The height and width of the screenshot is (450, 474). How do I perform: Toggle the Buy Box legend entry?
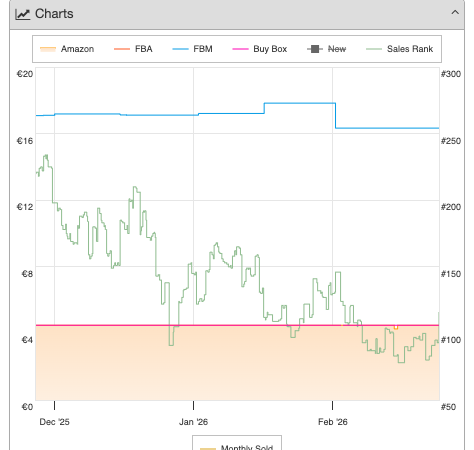259,49
